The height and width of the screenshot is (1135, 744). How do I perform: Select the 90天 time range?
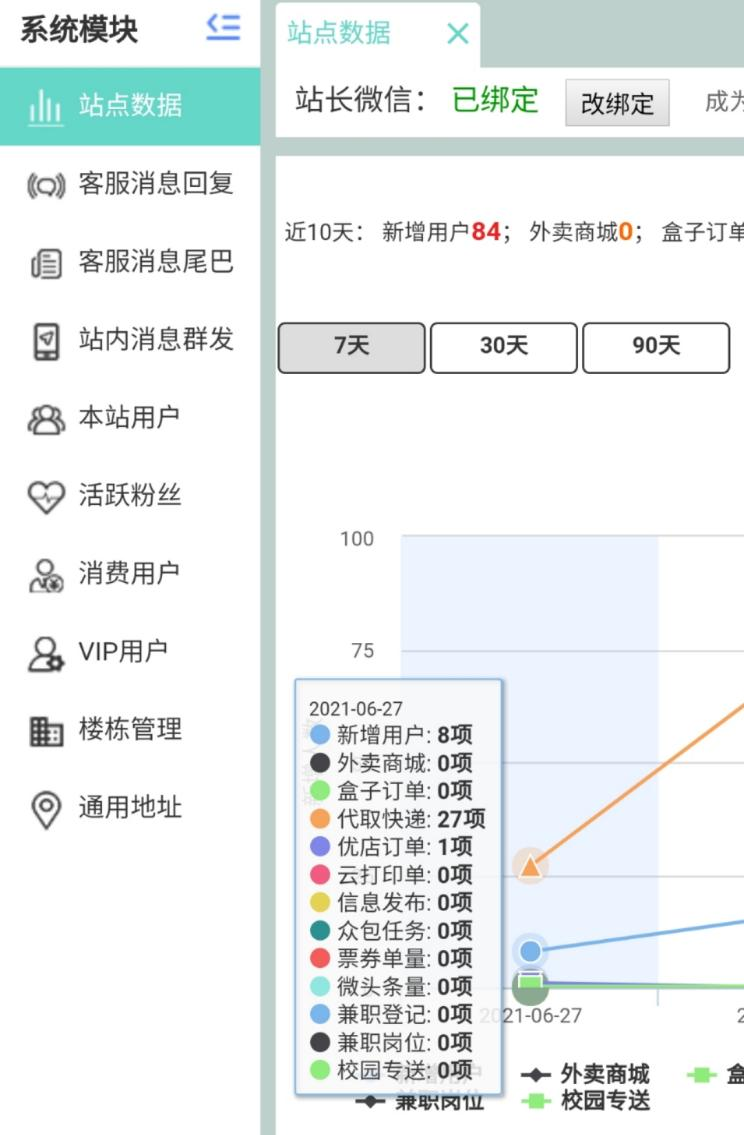(656, 347)
